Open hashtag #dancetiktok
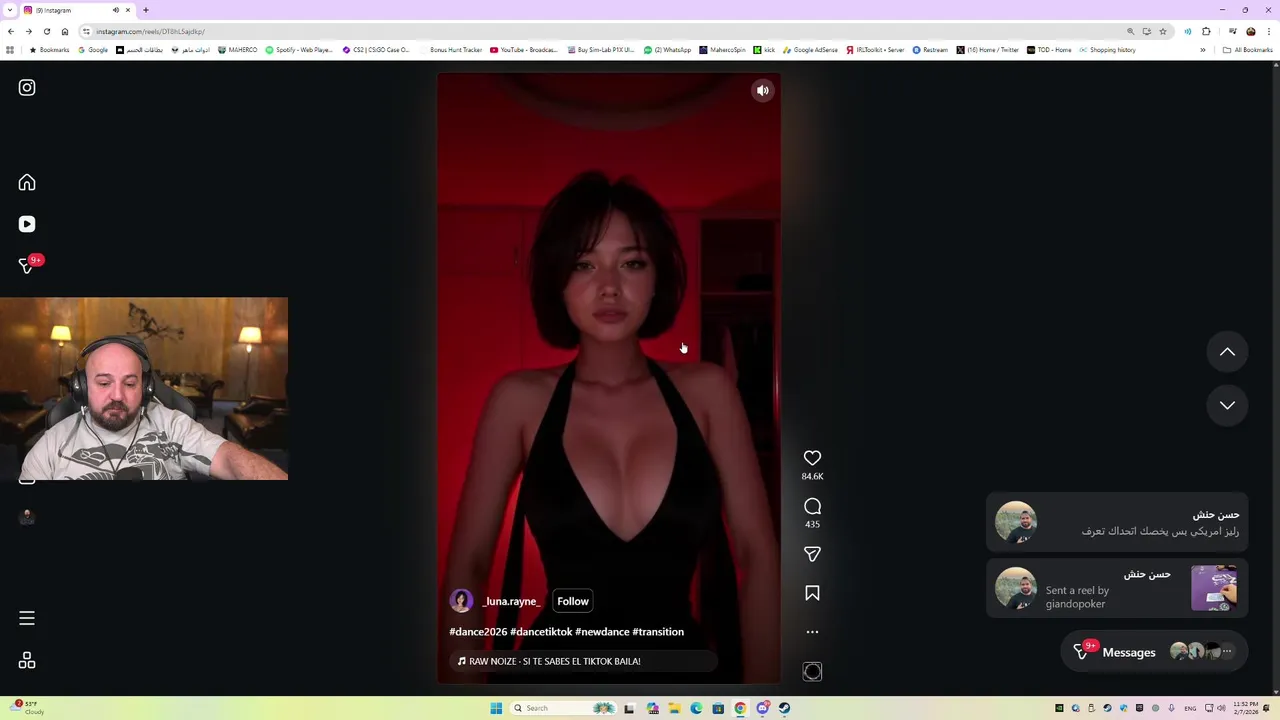The height and width of the screenshot is (720, 1280). [541, 632]
